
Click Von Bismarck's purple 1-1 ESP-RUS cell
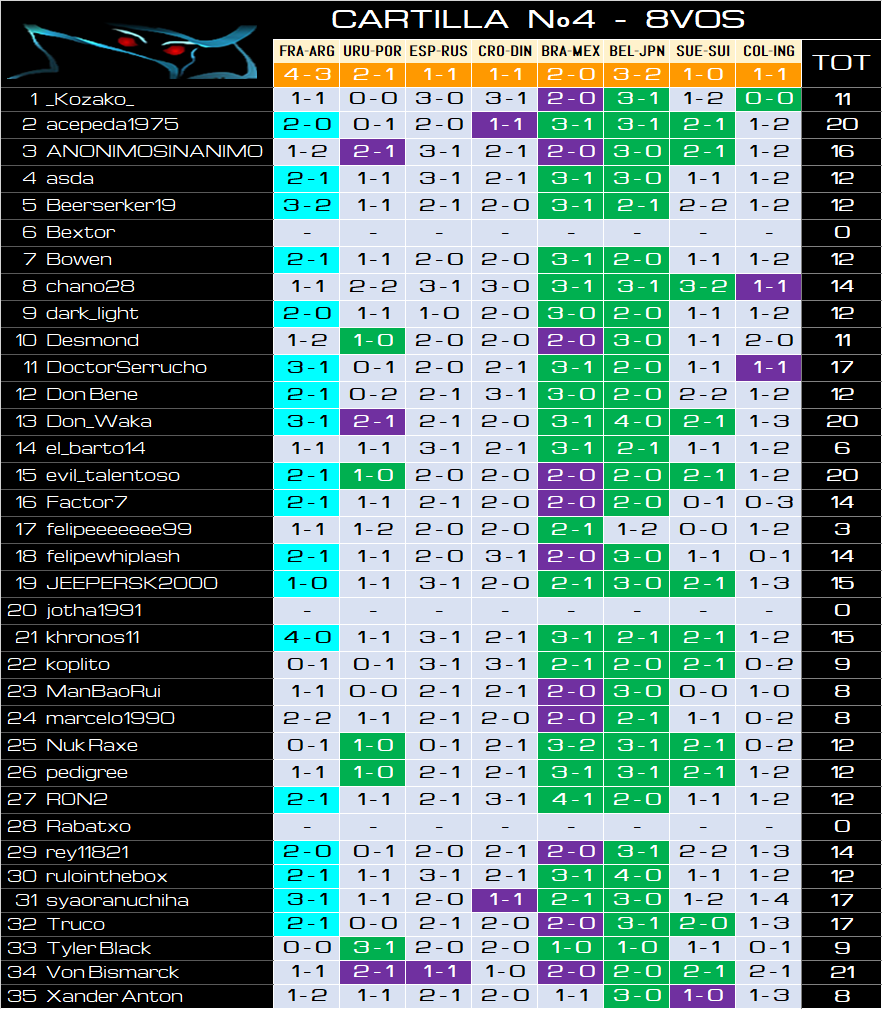[439, 972]
